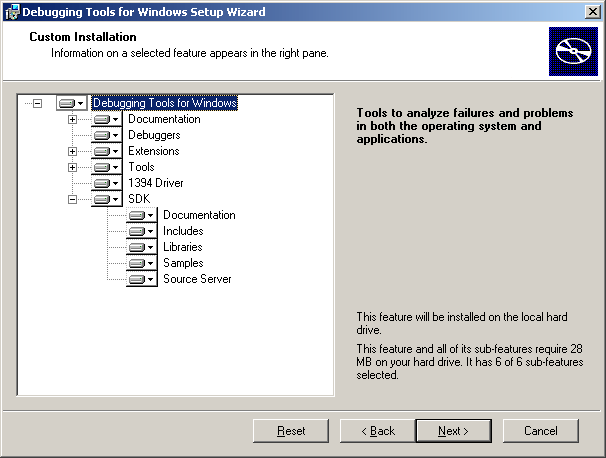Viewport: 606px width, 458px height.
Task: Open install-state dropdown for Debuggers
Action: coord(107,135)
